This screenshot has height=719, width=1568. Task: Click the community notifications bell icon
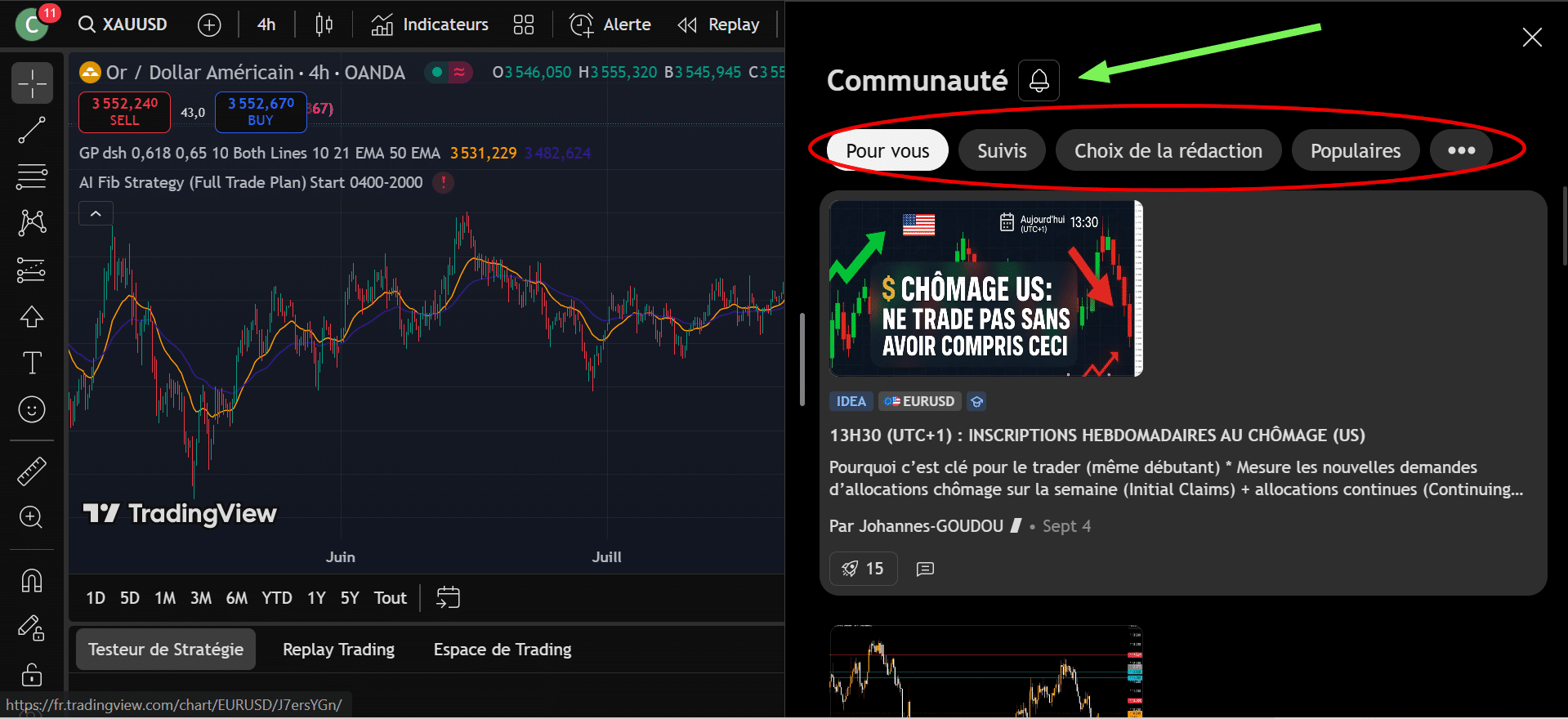(1039, 81)
